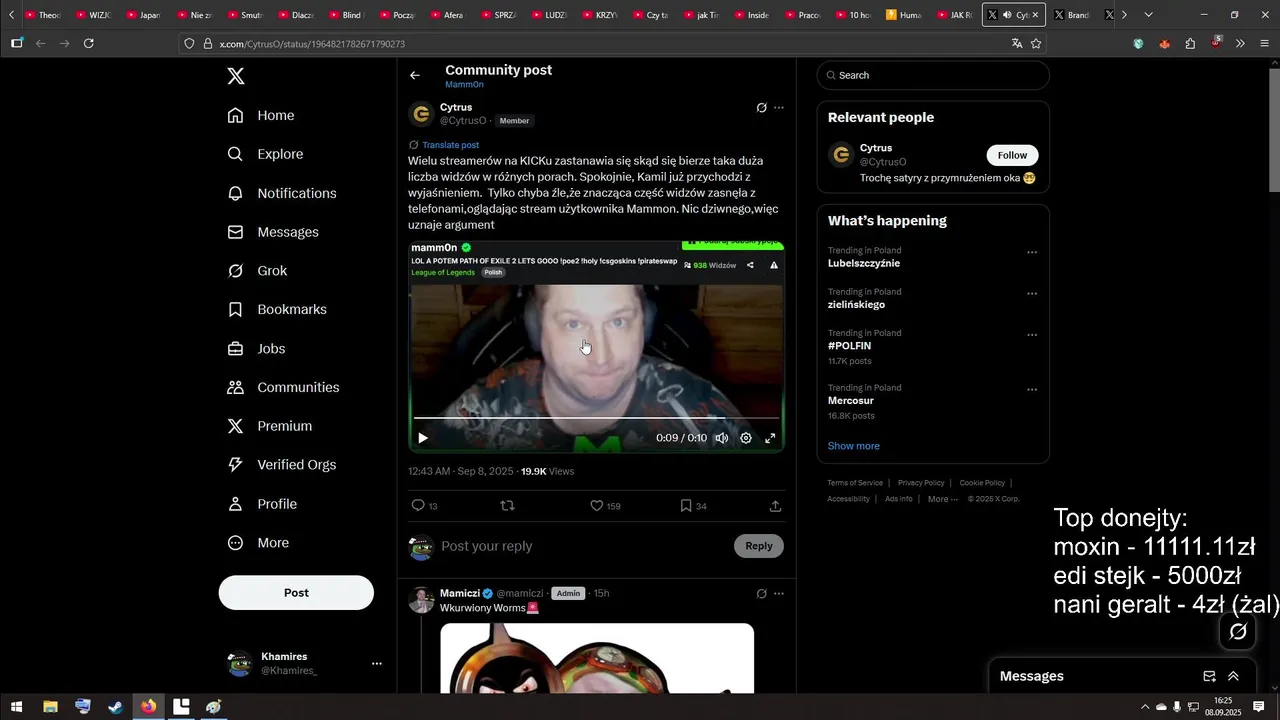The height and width of the screenshot is (720, 1280).
Task: Open more options on Mamiczi reply
Action: tap(779, 593)
